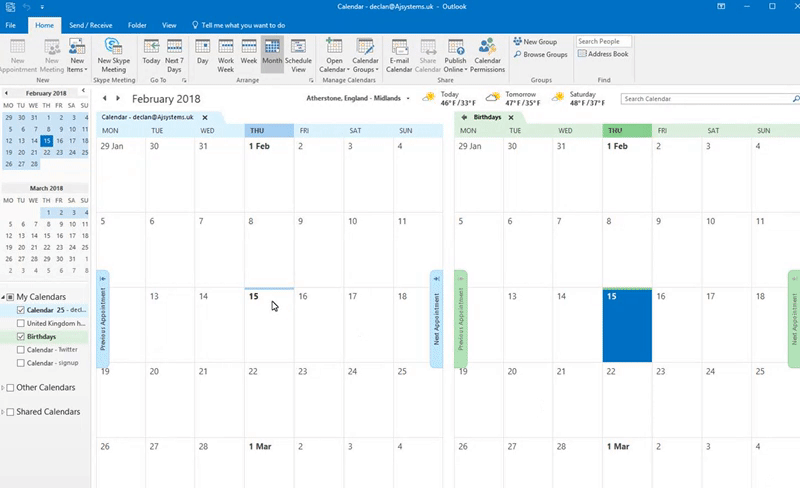Close the declan@Ajsystems.uk calendar tab

pos(205,117)
